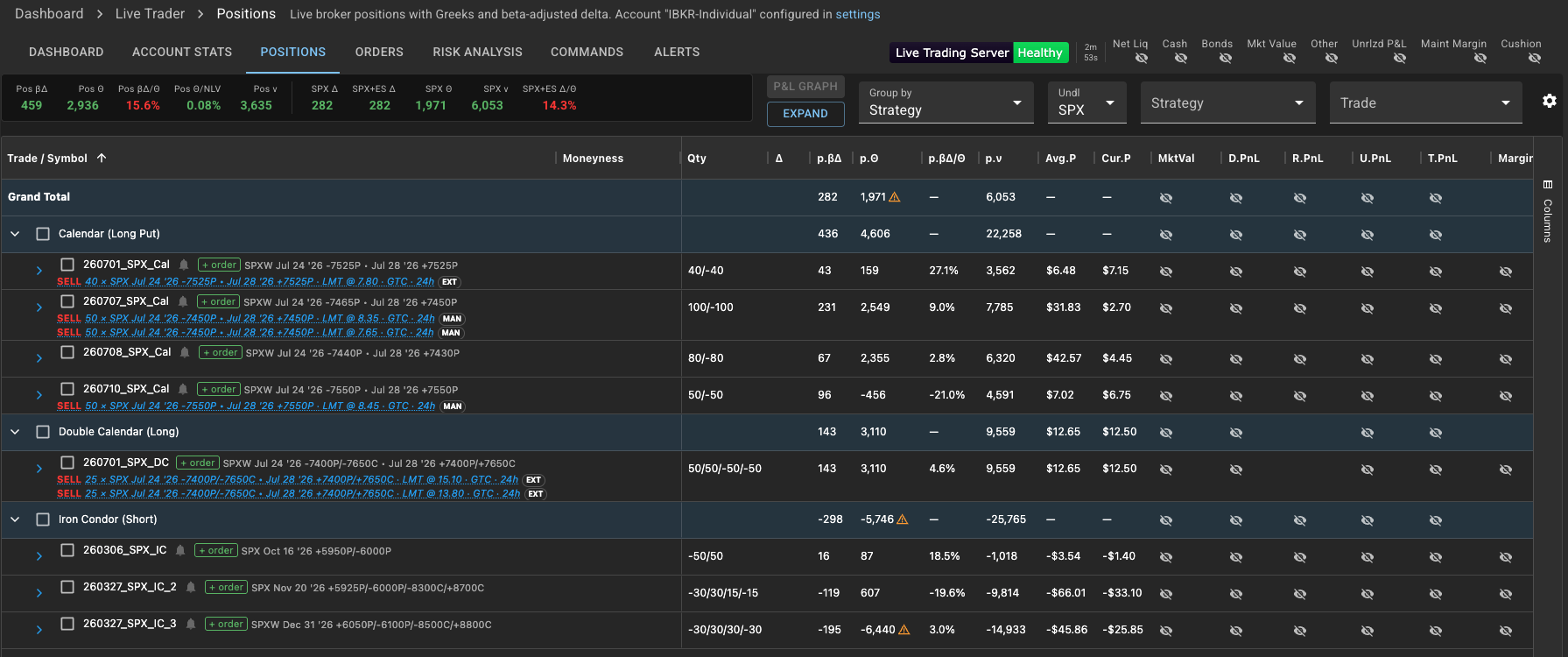Click warning icon in Grand Total theta
Image resolution: width=1568 pixels, height=657 pixels.
895,197
